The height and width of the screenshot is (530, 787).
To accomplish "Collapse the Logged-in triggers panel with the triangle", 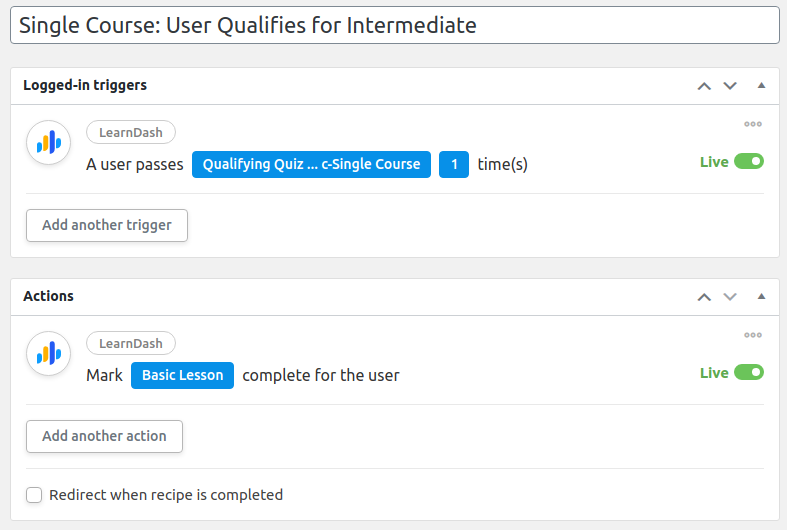I will [761, 86].
